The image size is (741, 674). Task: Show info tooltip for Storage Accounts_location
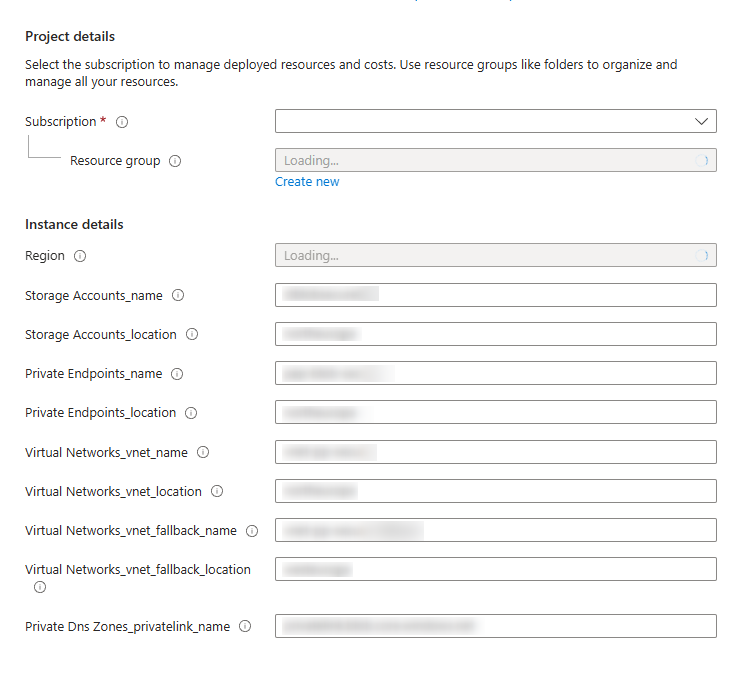click(192, 335)
